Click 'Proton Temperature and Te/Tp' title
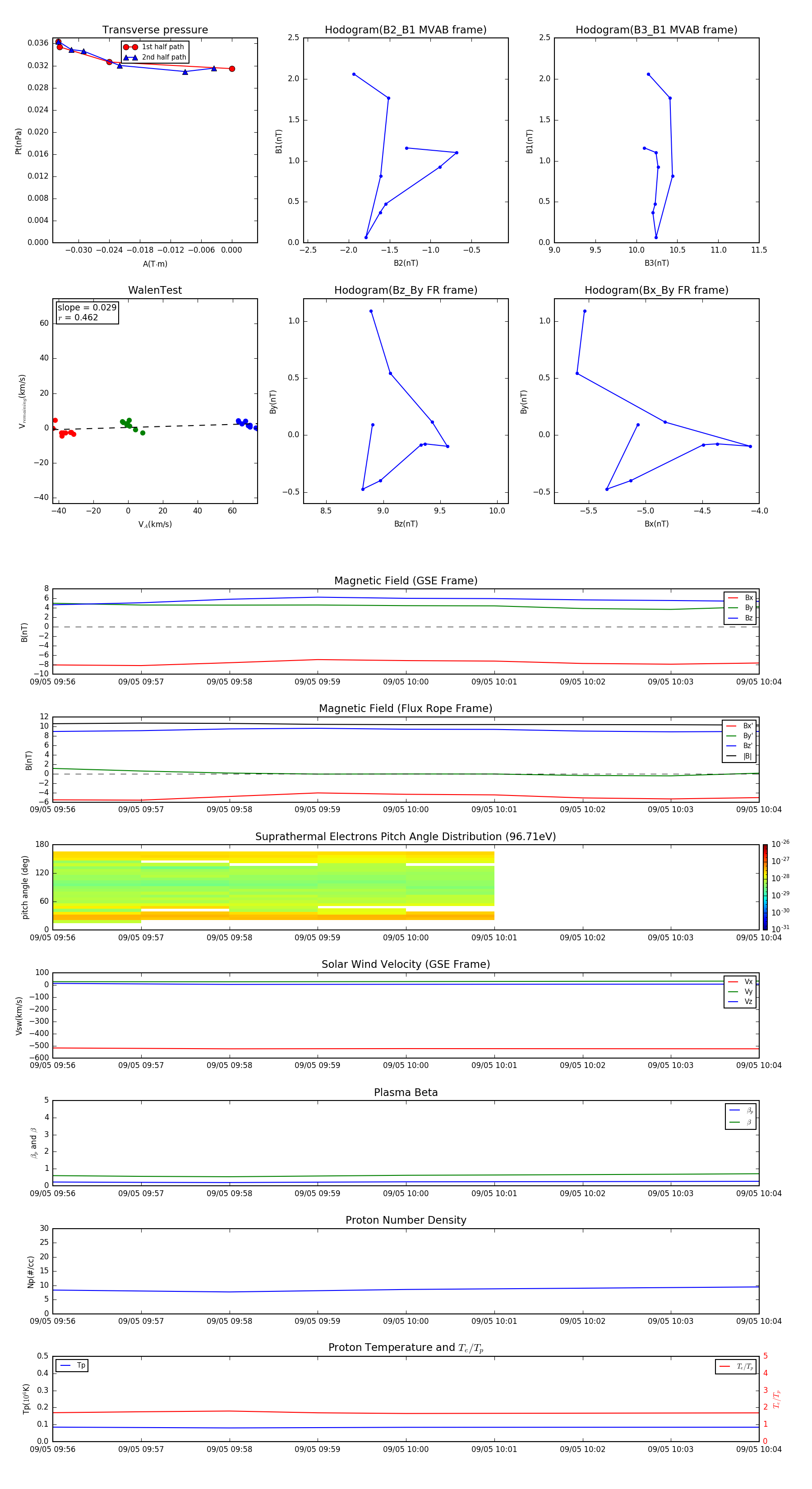 (406, 1348)
